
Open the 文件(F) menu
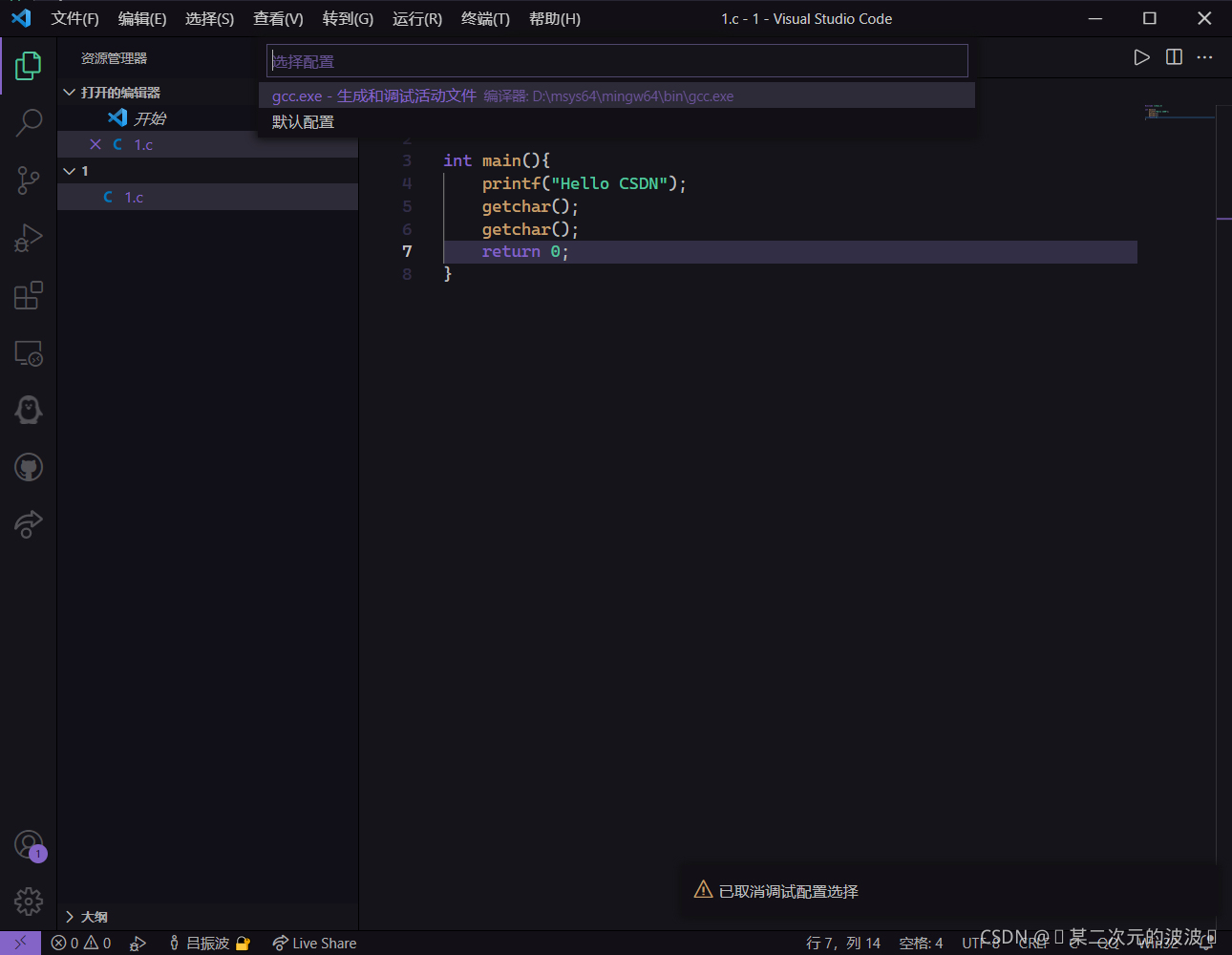click(75, 19)
